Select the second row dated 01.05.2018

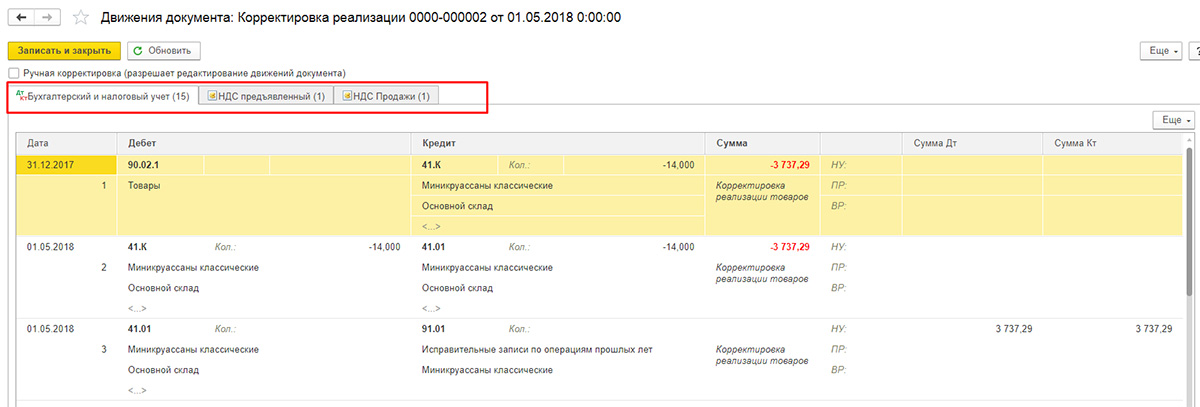coord(600,277)
